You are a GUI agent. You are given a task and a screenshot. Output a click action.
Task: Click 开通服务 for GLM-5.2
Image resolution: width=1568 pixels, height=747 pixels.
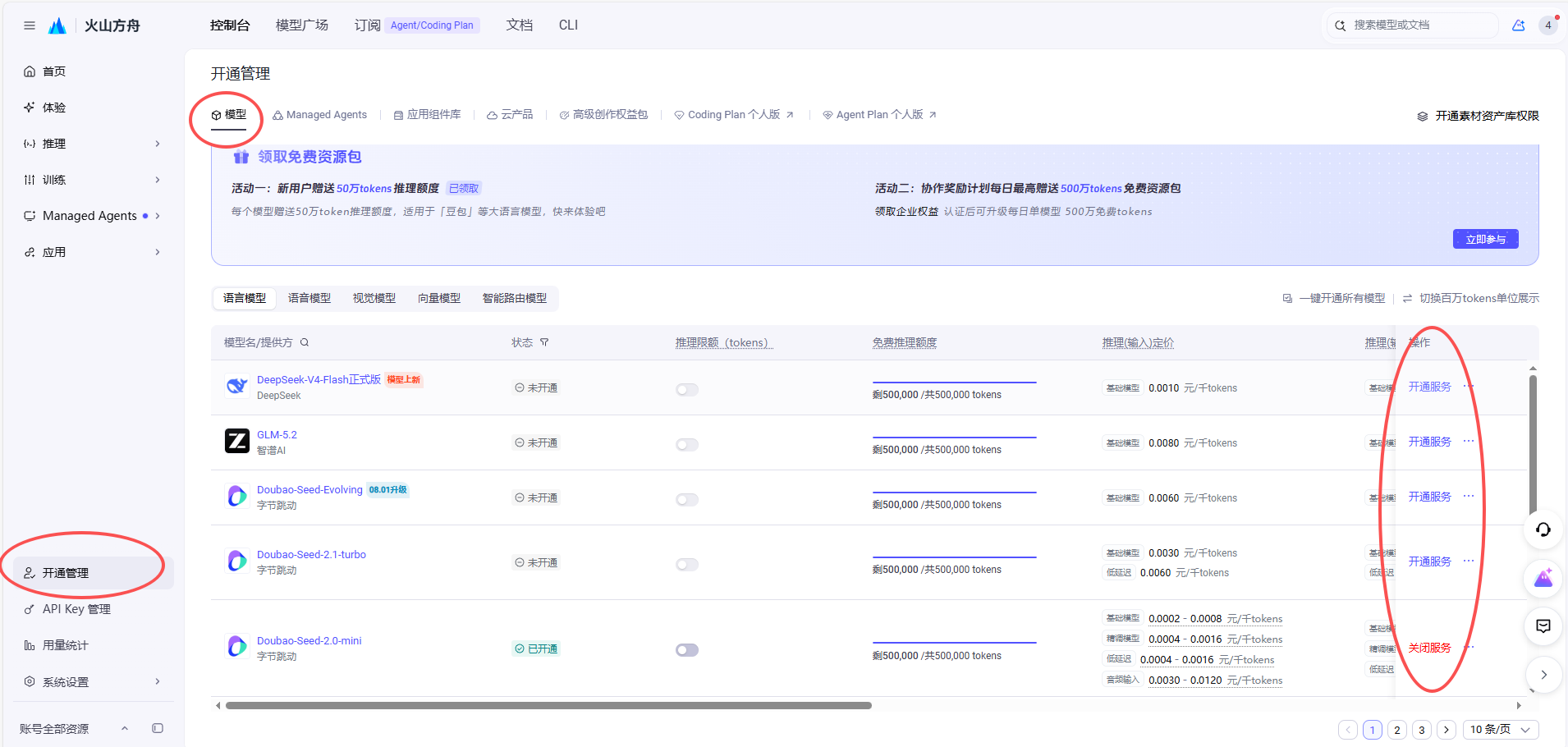tap(1430, 442)
